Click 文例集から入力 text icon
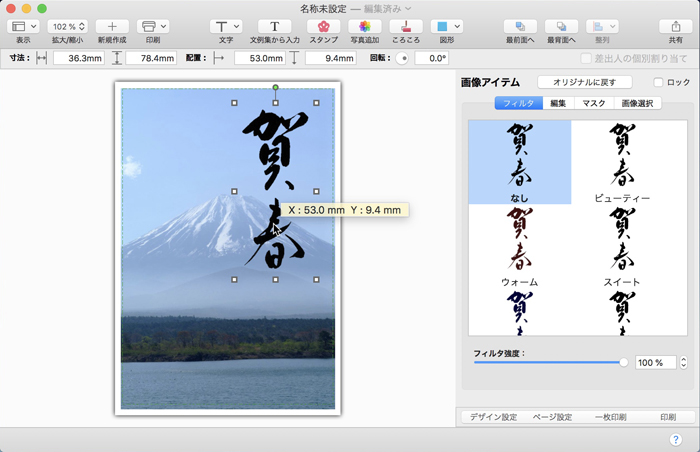700x452 pixels. coord(274,26)
